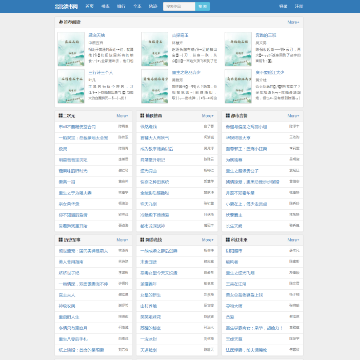The image size is (360, 360).
Task: Open More+ in the featured recommendations header
Action: [x=293, y=22]
